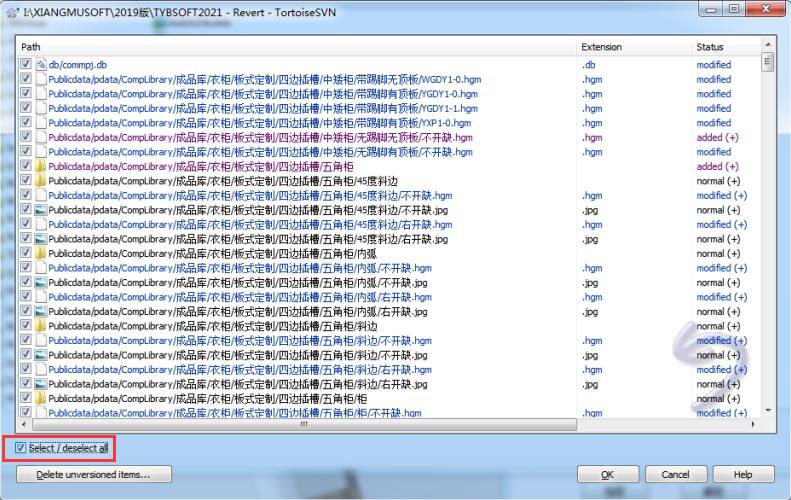Click the Cancel button

coord(675,474)
